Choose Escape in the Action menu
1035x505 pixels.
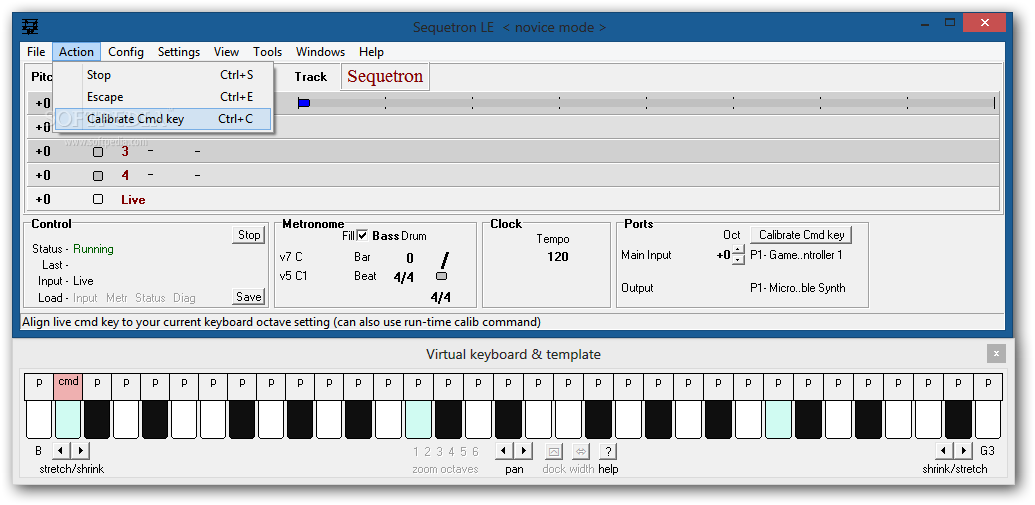click(162, 97)
